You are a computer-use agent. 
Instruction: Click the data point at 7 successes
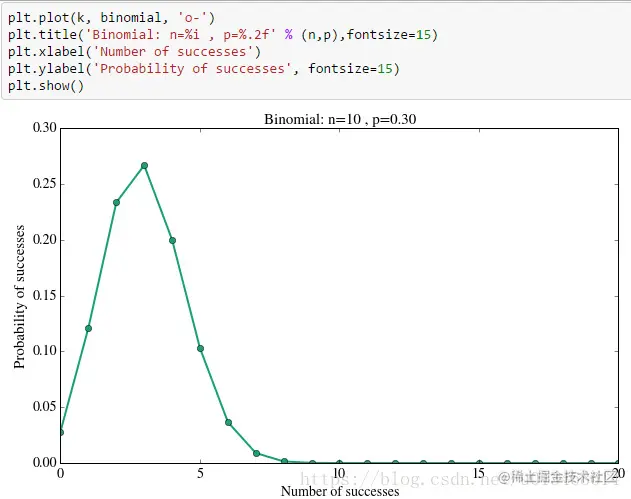[256, 454]
